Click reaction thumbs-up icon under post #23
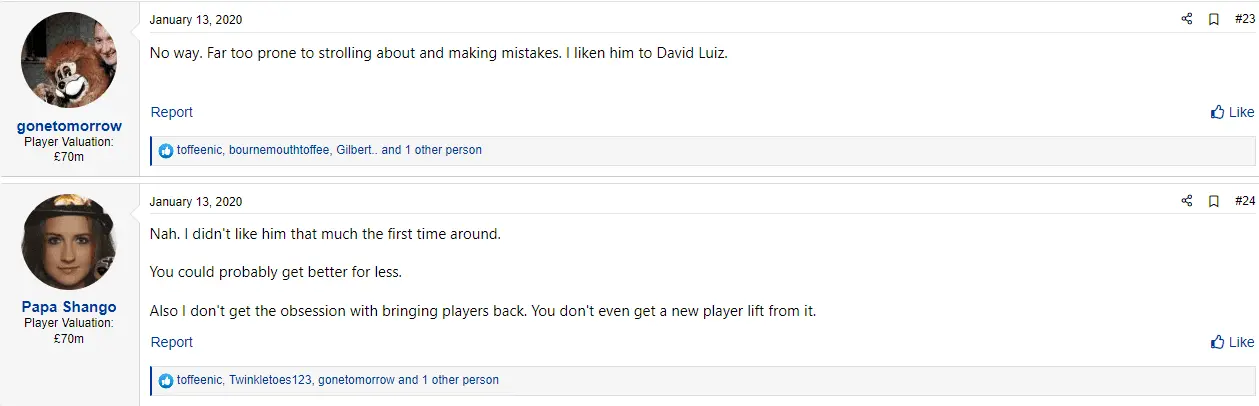This screenshot has height=406, width=1259. coord(166,151)
